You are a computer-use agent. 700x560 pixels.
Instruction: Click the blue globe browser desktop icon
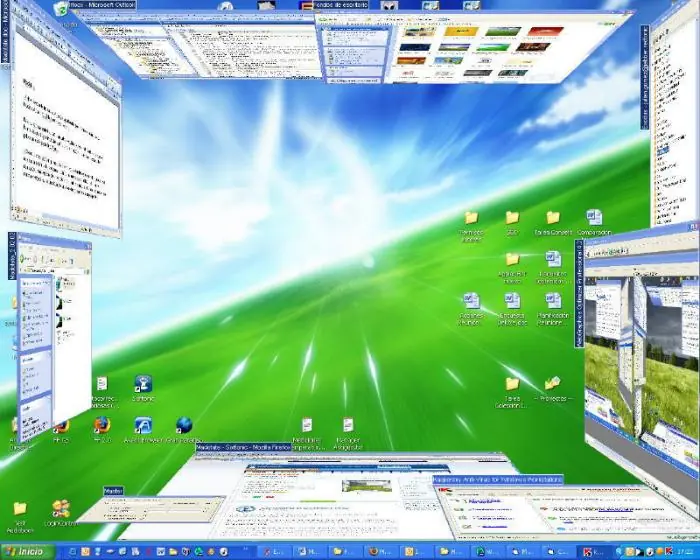pyautogui.click(x=184, y=425)
